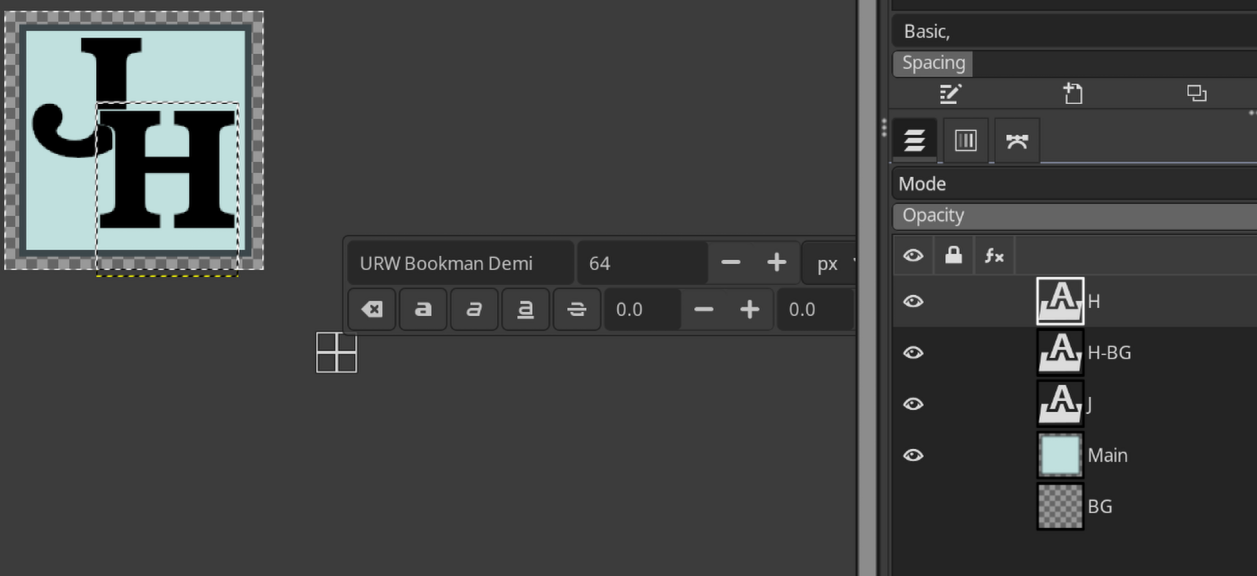Toggle bold text style

tap(423, 310)
